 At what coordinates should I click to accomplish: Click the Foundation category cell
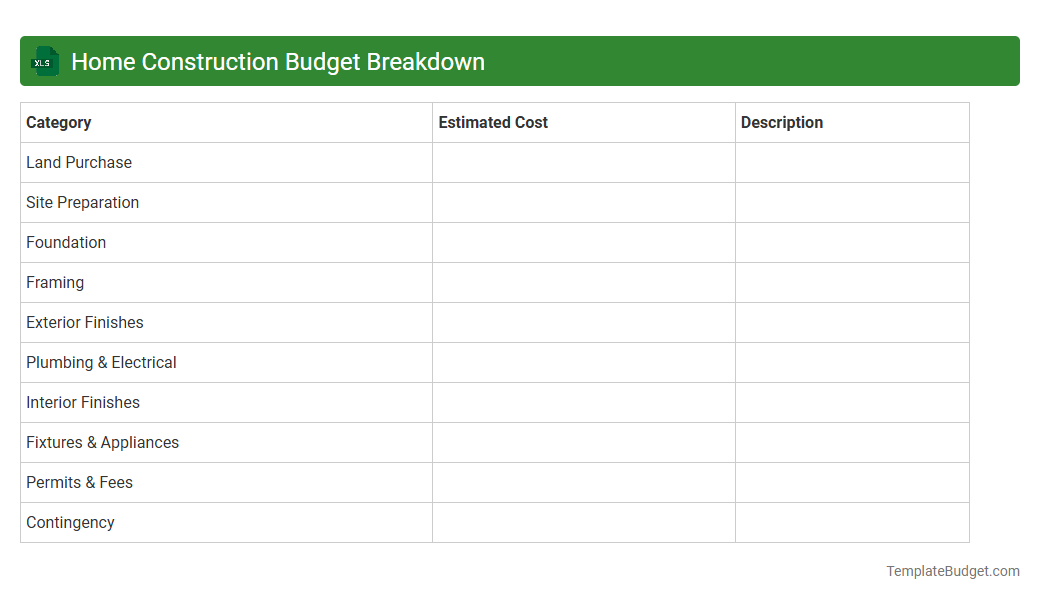[66, 242]
